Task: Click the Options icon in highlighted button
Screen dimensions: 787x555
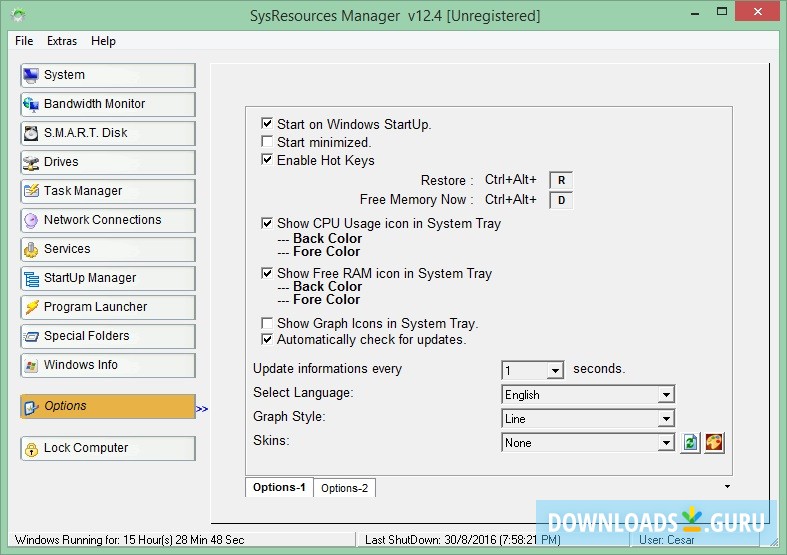Action: (x=31, y=406)
